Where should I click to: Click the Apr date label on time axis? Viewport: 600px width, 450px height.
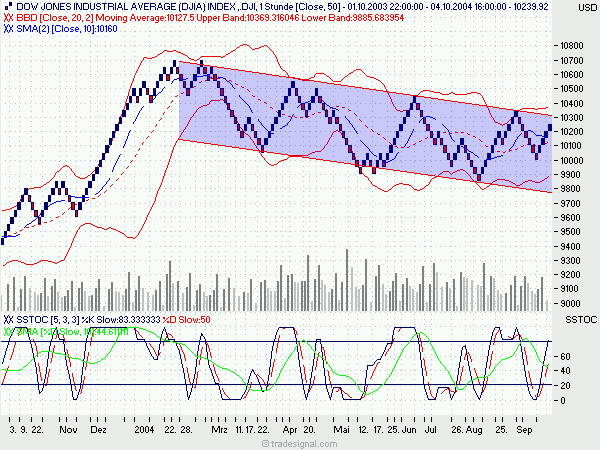(x=290, y=430)
